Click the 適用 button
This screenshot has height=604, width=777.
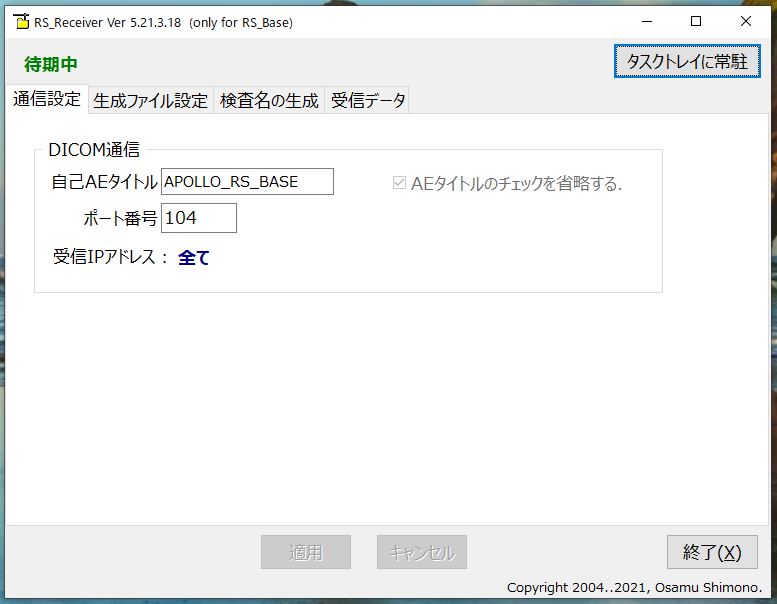pos(306,552)
